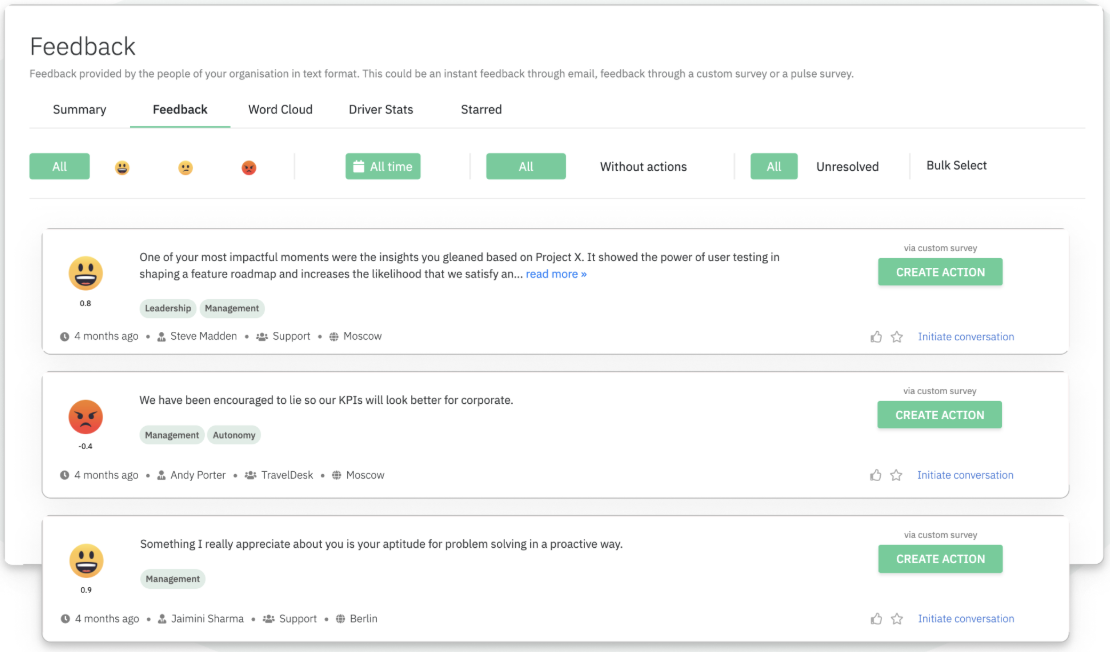Open the Driver Stats tab

click(x=380, y=110)
